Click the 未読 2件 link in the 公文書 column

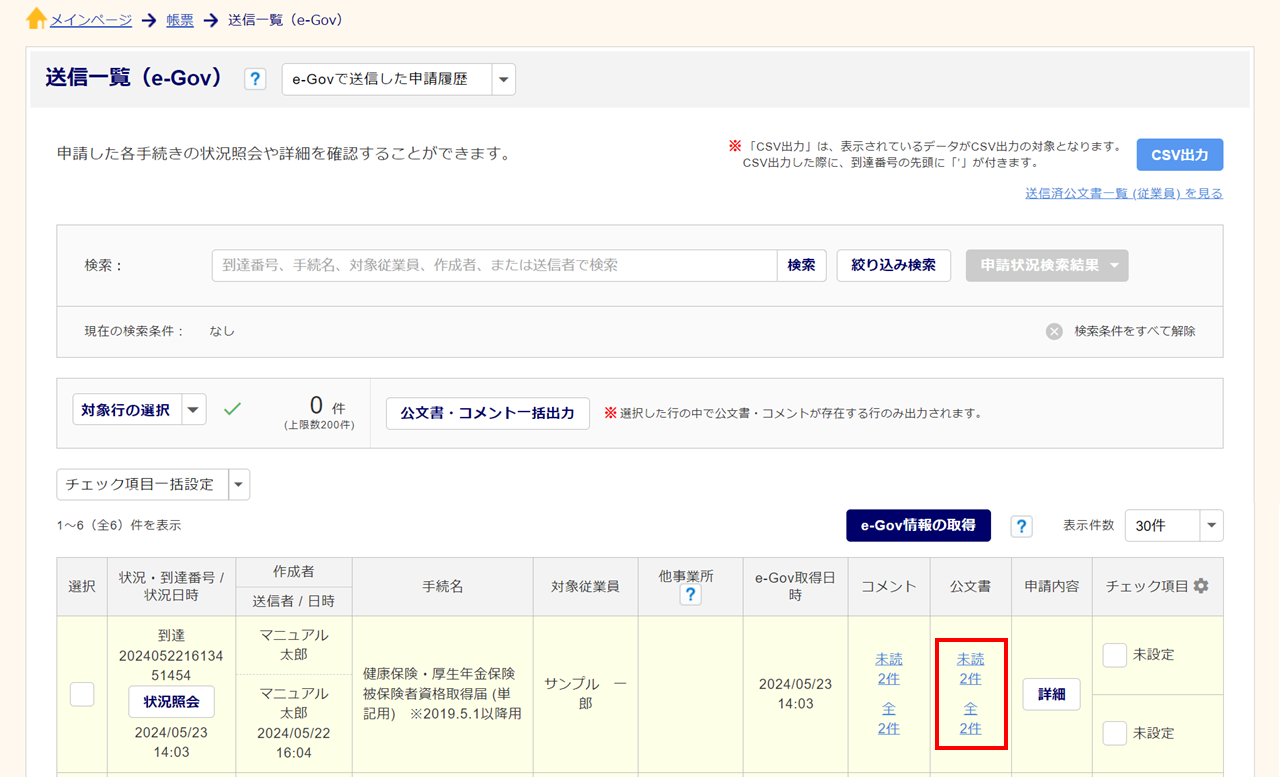pos(970,669)
